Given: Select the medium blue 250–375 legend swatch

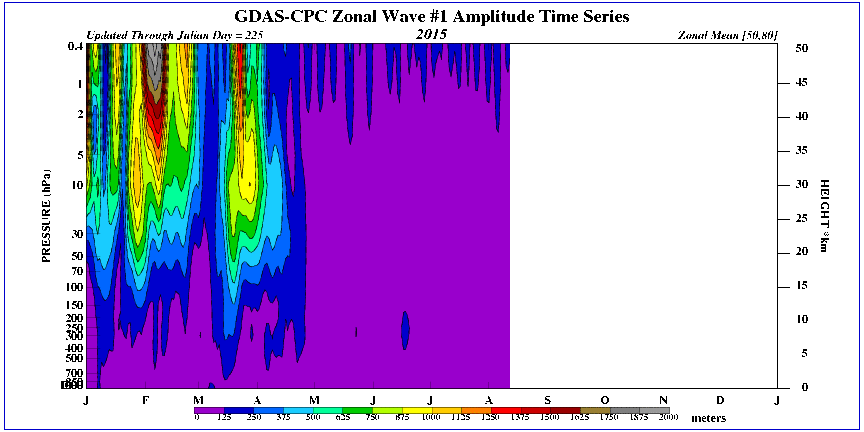Looking at the screenshot, I should pos(268,410).
